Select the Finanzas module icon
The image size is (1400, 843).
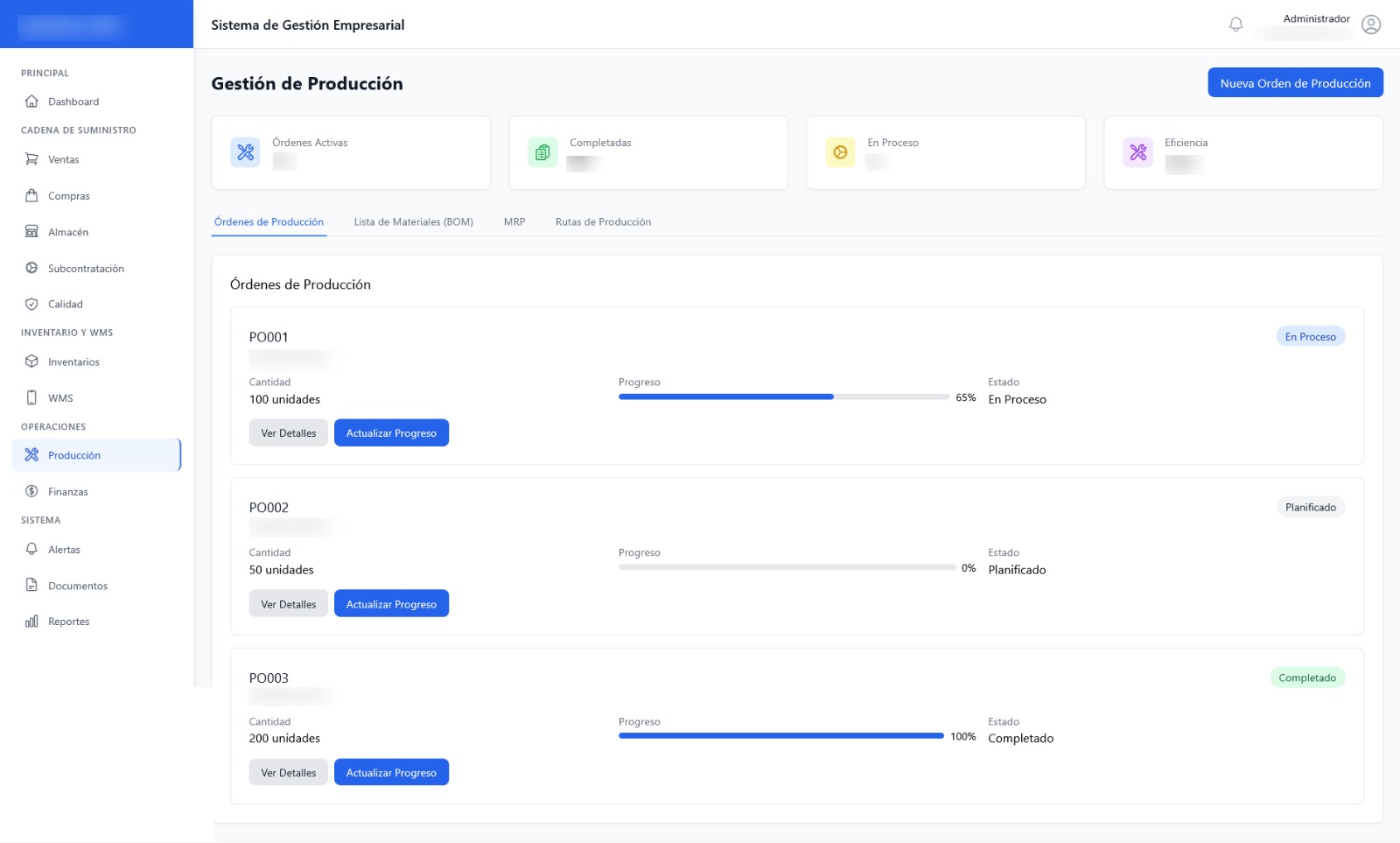pyautogui.click(x=32, y=491)
